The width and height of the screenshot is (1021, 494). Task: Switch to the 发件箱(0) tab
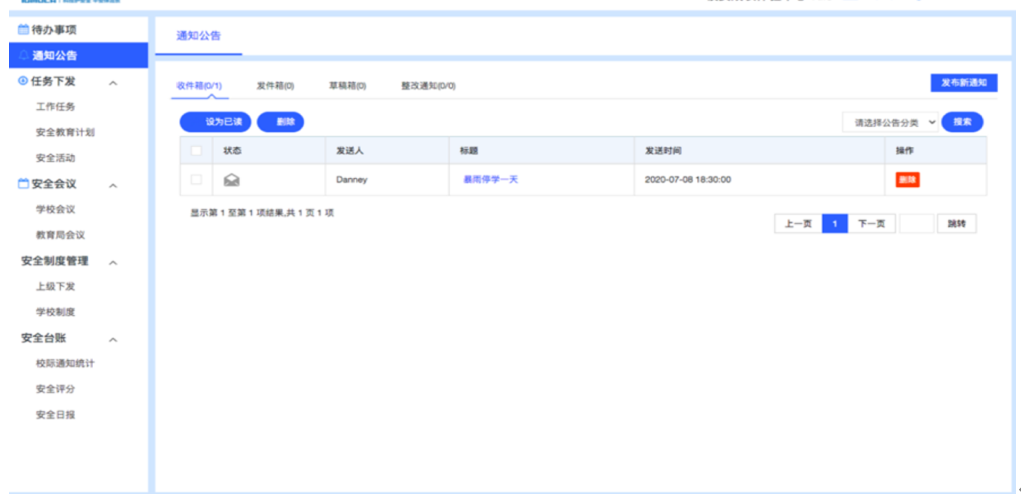275,86
